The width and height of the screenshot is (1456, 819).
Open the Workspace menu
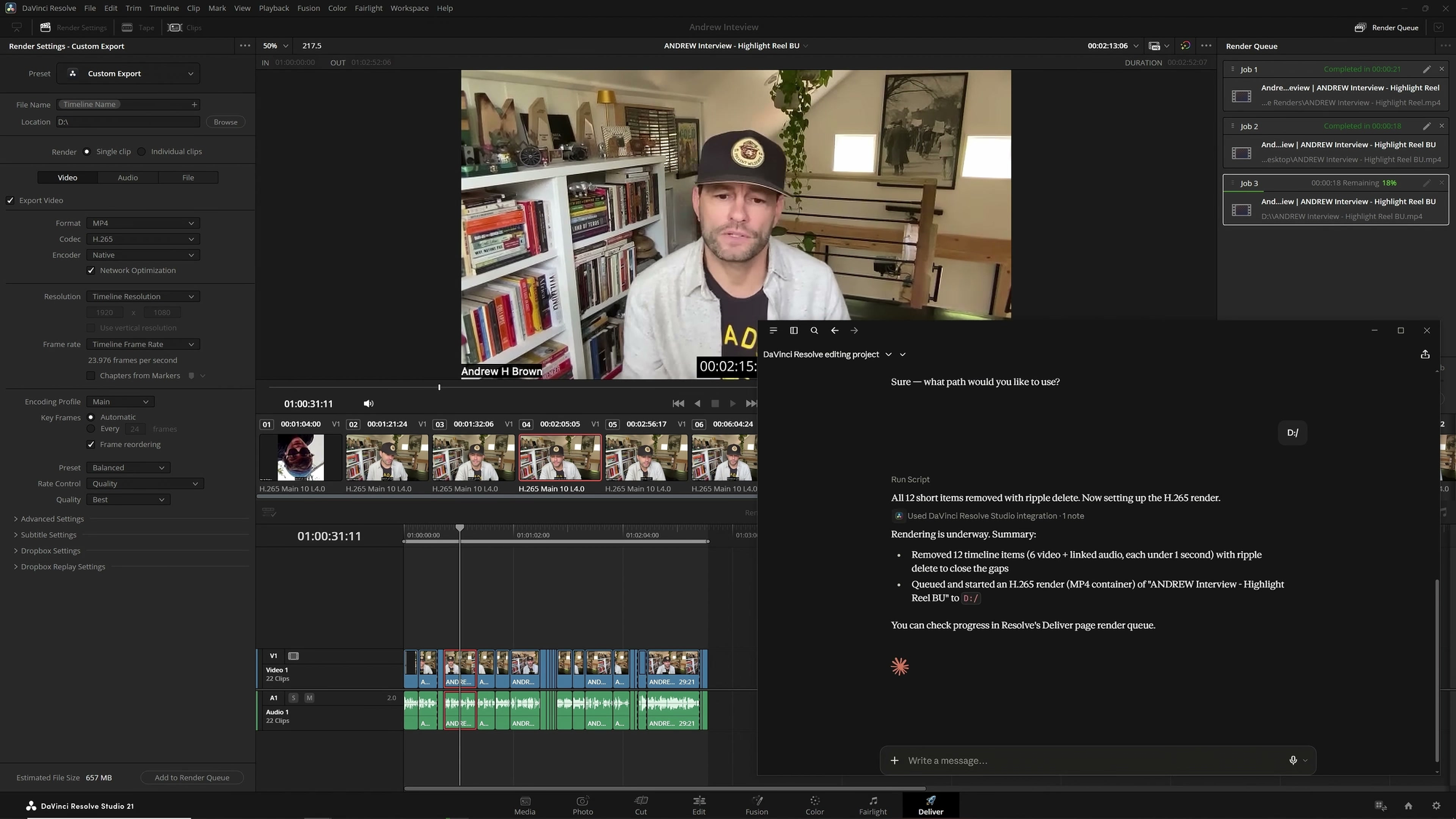coord(409,8)
